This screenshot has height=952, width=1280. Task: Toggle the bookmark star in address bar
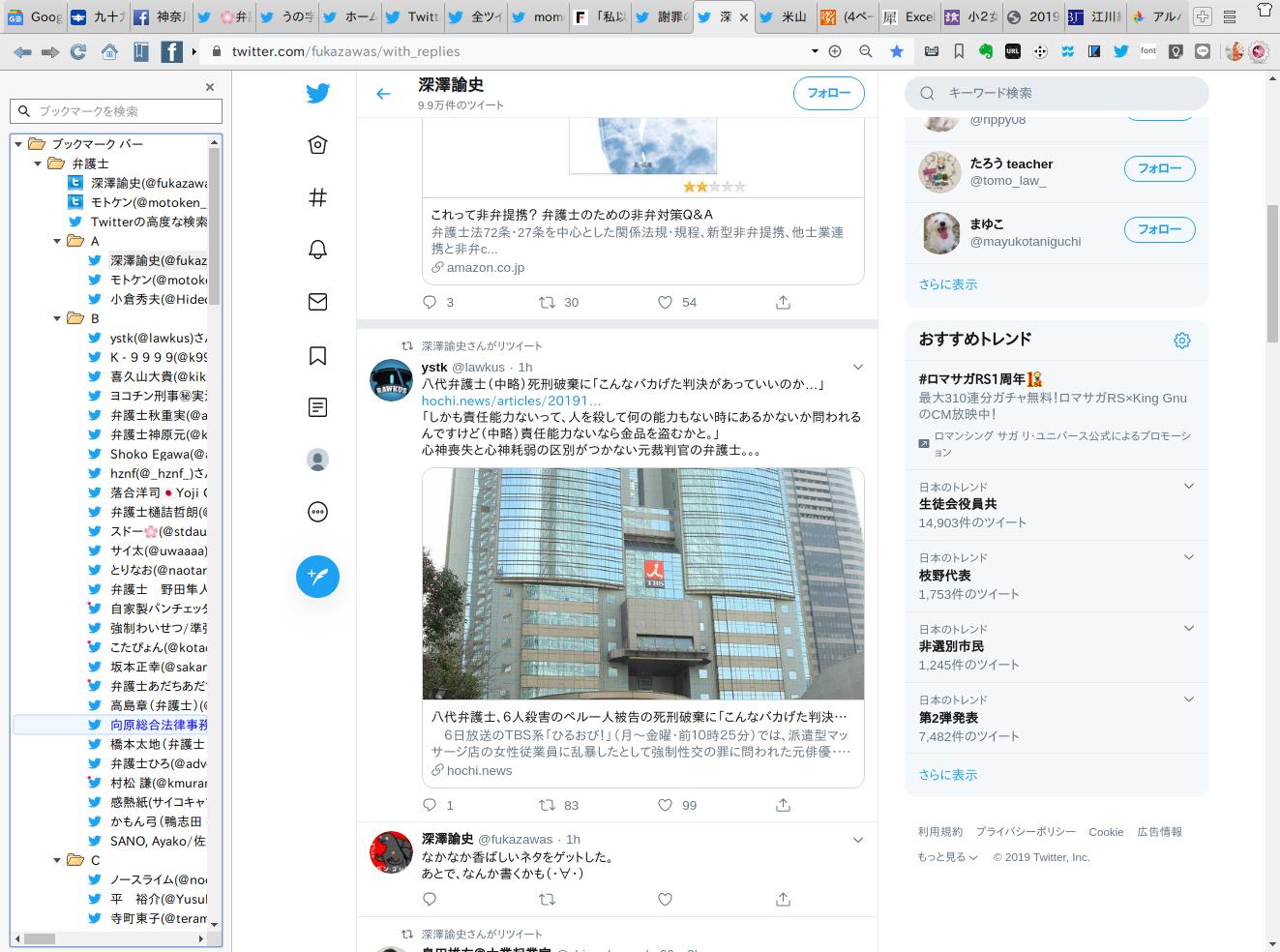tap(897, 51)
